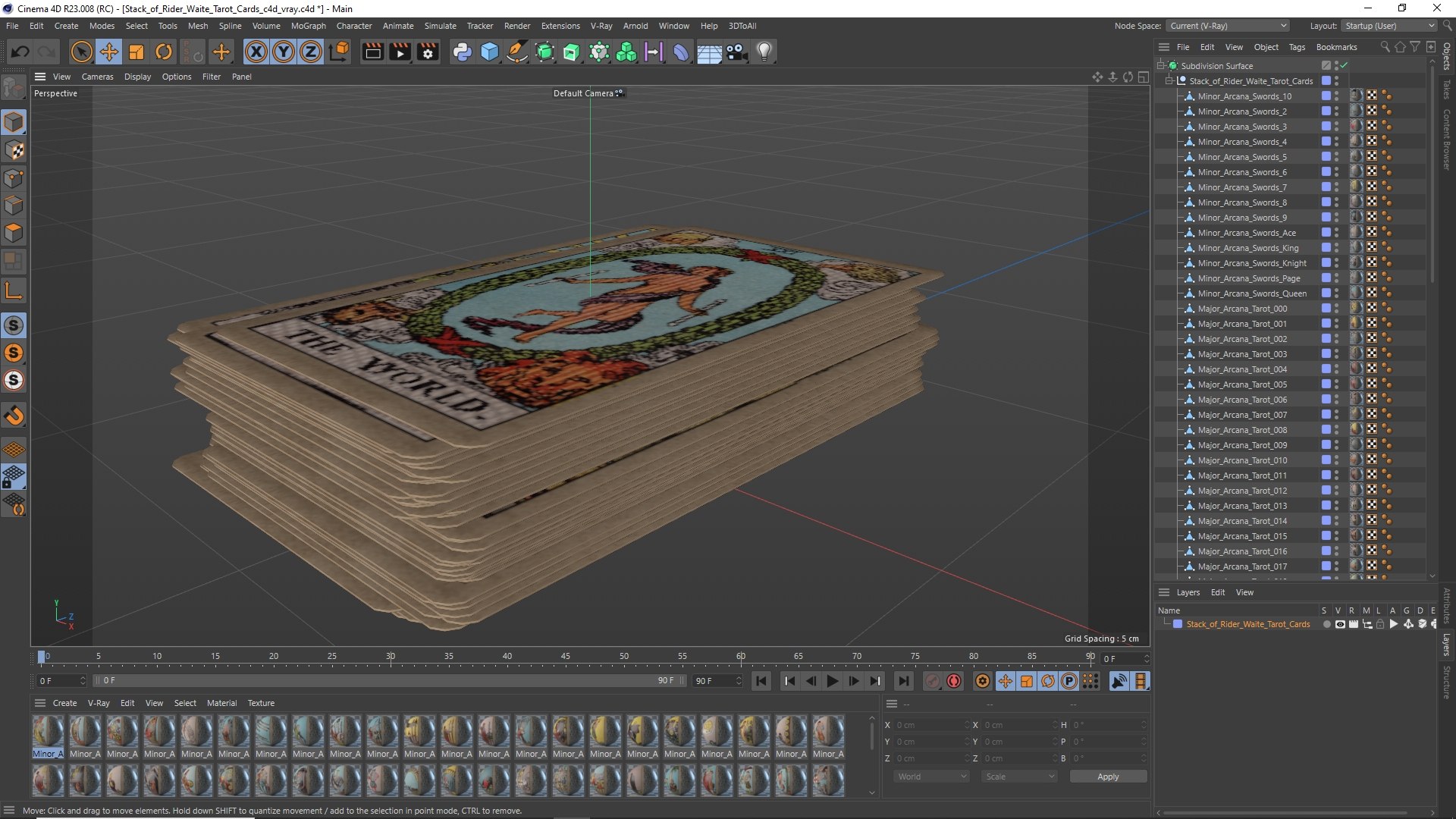This screenshot has width=1456, height=819.
Task: Open the material manager Create menu
Action: [x=64, y=703]
